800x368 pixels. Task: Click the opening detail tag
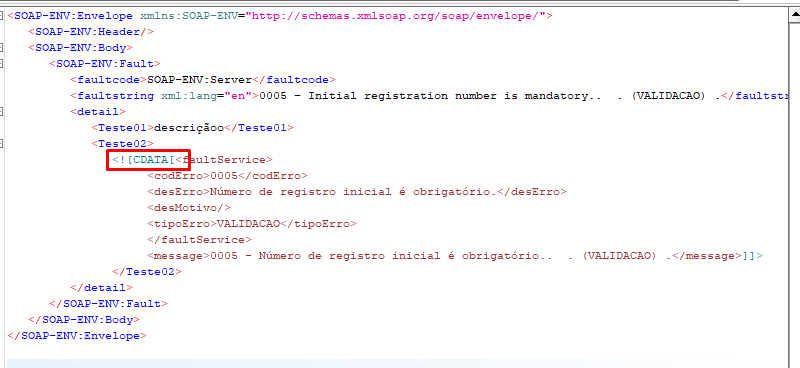(x=98, y=111)
